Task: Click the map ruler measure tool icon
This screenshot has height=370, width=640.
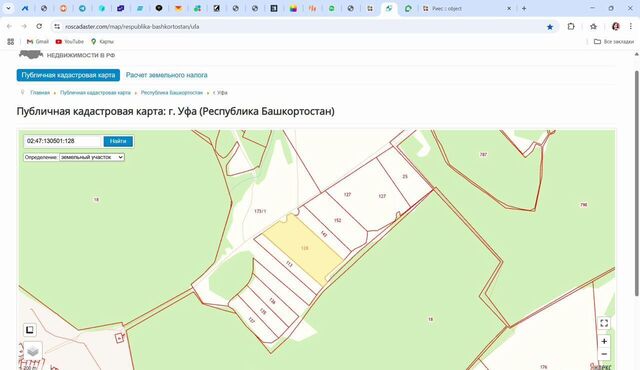Action: (29, 330)
